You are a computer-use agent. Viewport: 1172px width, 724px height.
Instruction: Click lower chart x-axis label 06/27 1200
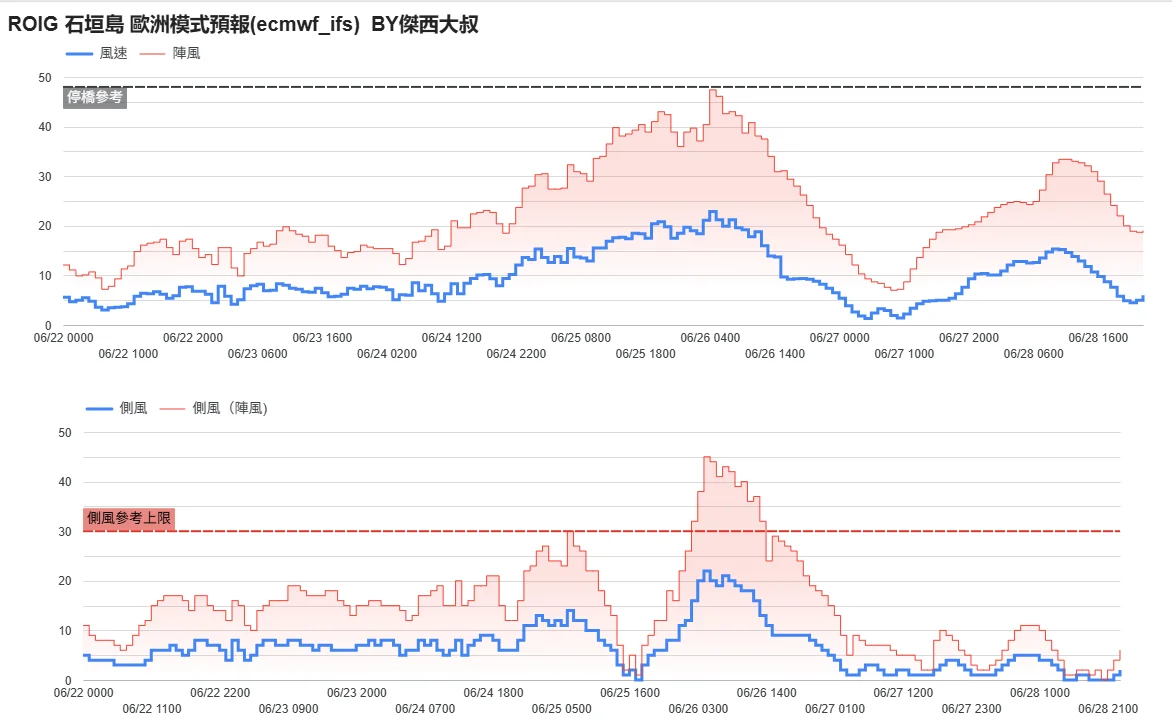[x=903, y=693]
